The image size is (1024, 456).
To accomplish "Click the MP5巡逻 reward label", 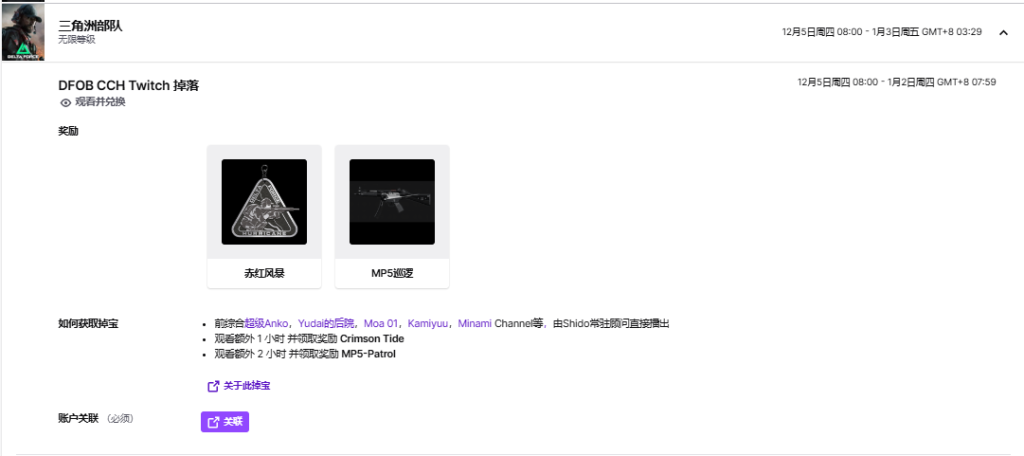I will [x=392, y=274].
